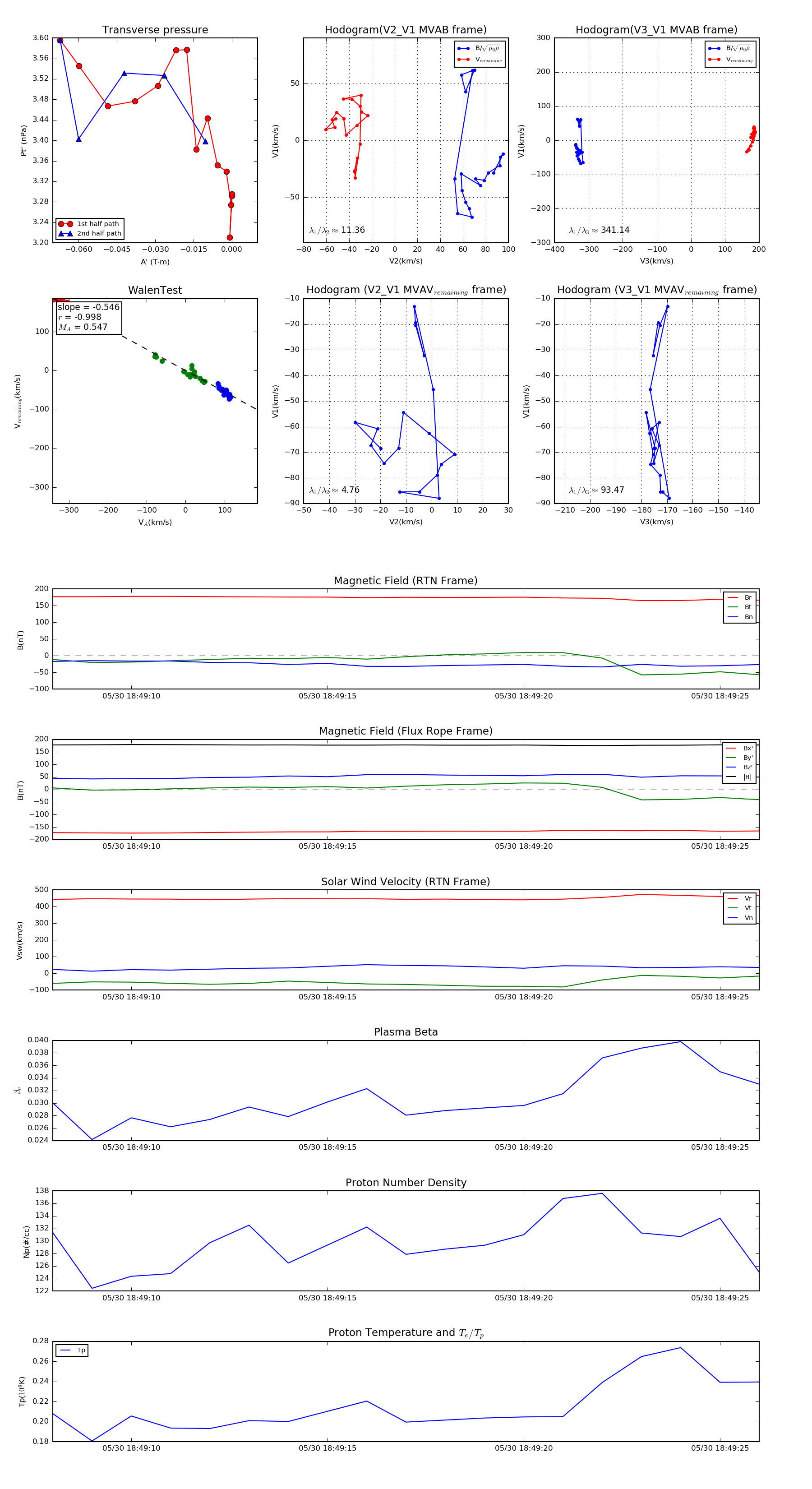This screenshot has height=1489, width=812.
Task: Click the "Bz'" legend entry
Action: click(740, 768)
